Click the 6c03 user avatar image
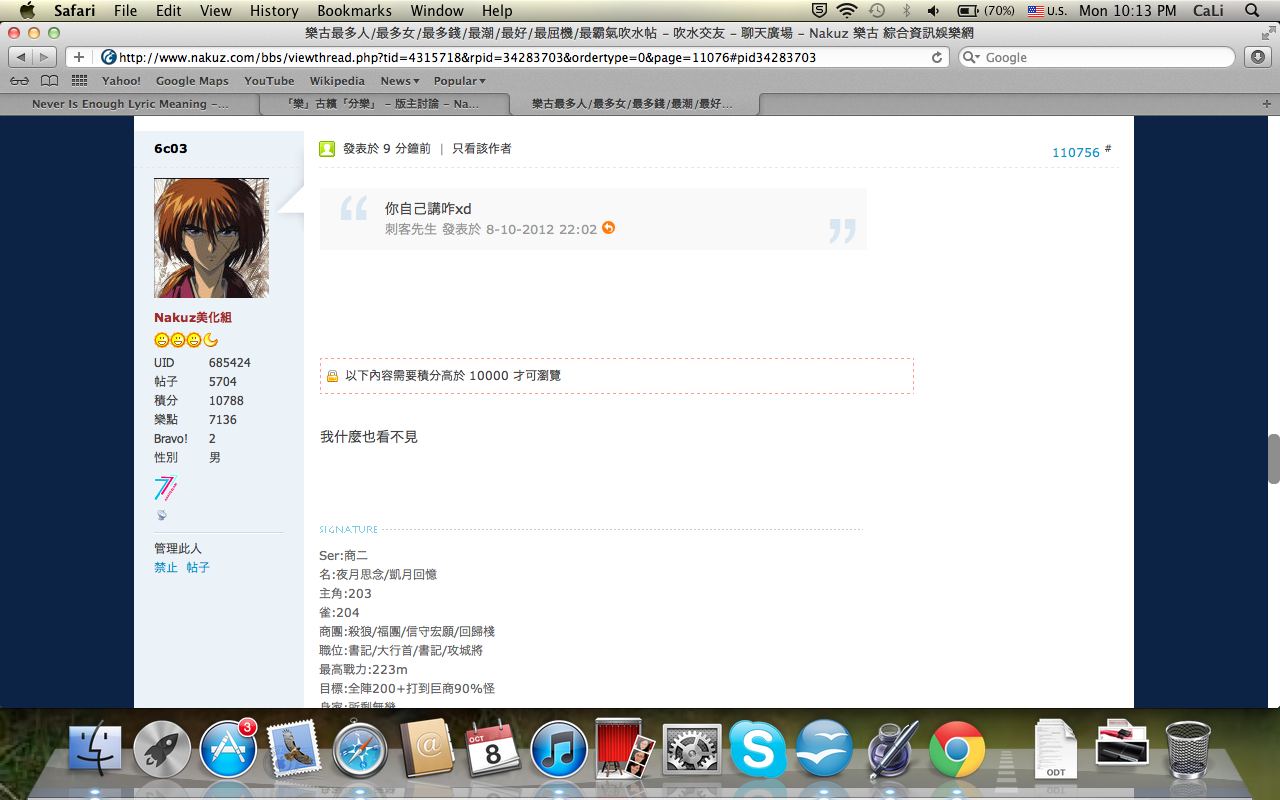This screenshot has height=800, width=1280. click(211, 238)
